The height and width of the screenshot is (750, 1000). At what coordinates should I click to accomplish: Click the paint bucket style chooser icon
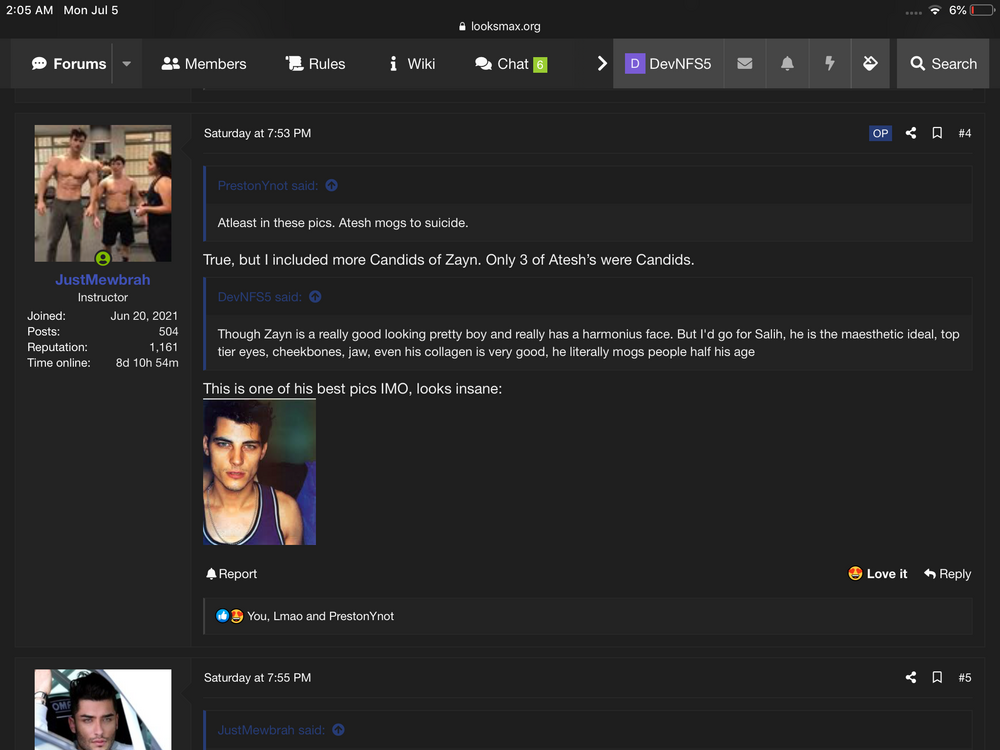pos(870,64)
